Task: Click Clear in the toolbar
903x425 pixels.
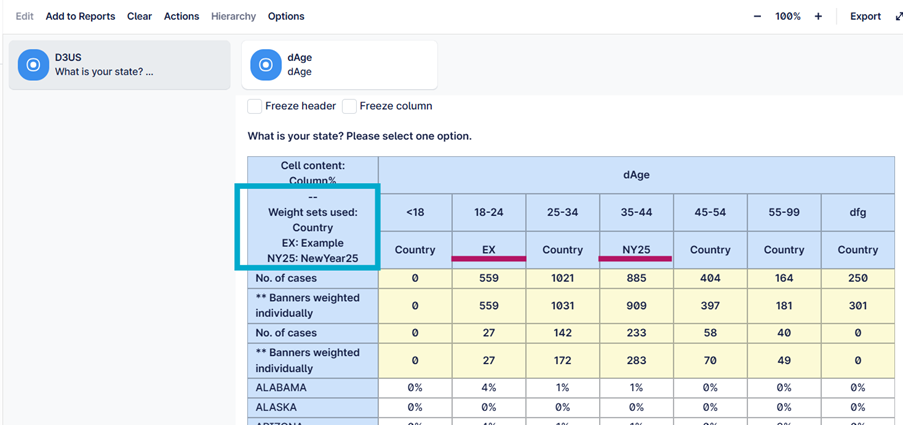Action: click(139, 16)
